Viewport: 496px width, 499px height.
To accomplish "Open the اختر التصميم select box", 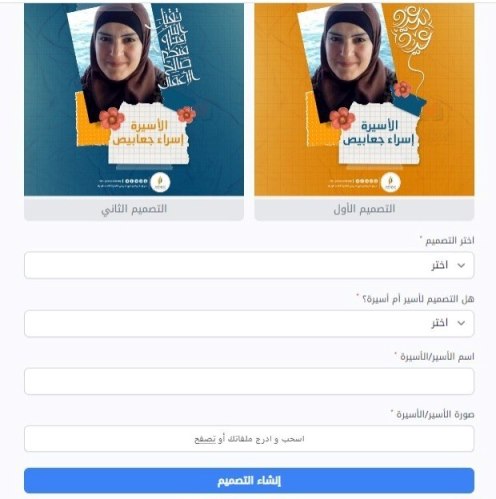I will click(249, 265).
